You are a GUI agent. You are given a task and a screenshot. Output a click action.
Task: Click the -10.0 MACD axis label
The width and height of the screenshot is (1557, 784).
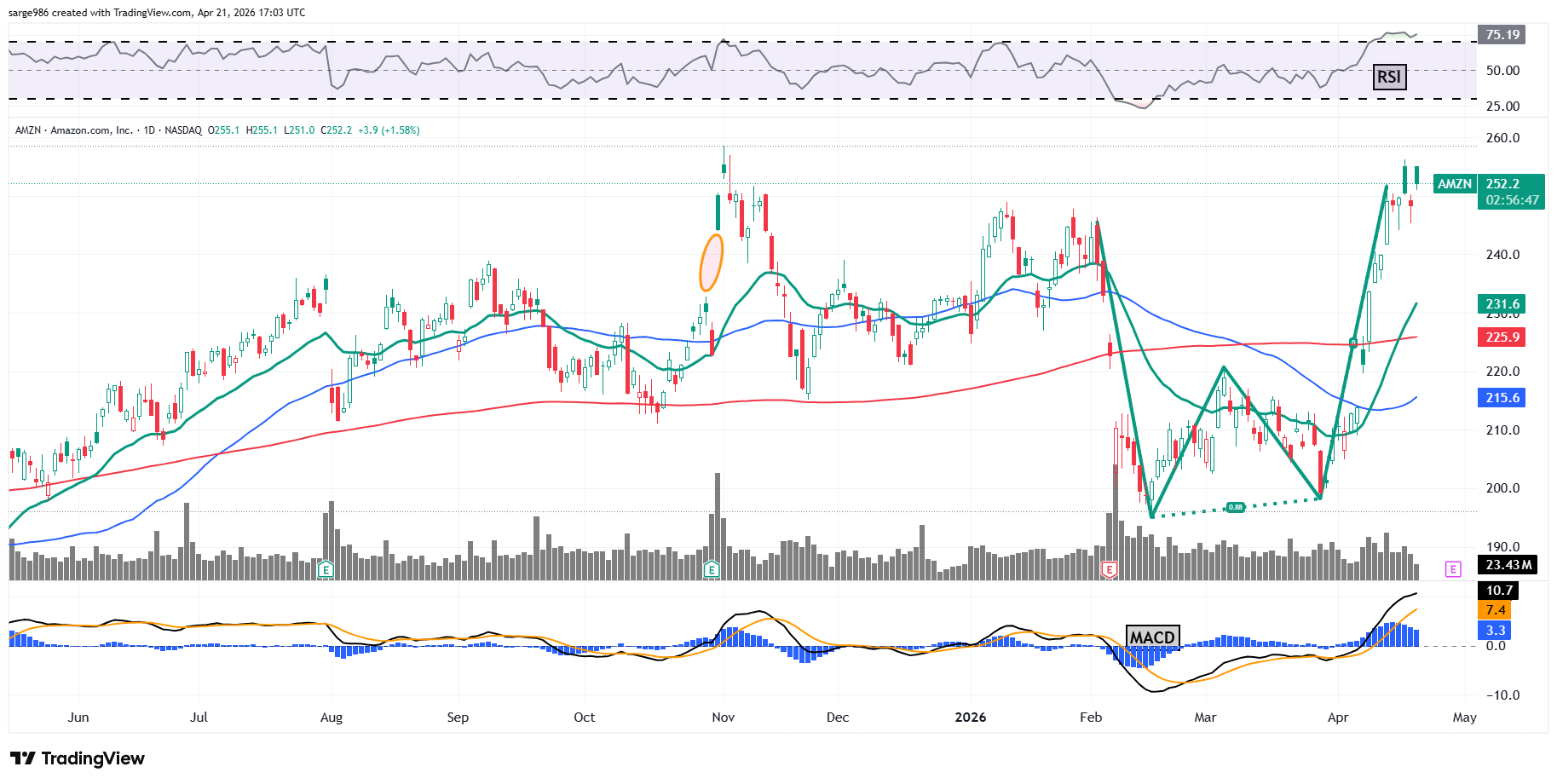1502,695
